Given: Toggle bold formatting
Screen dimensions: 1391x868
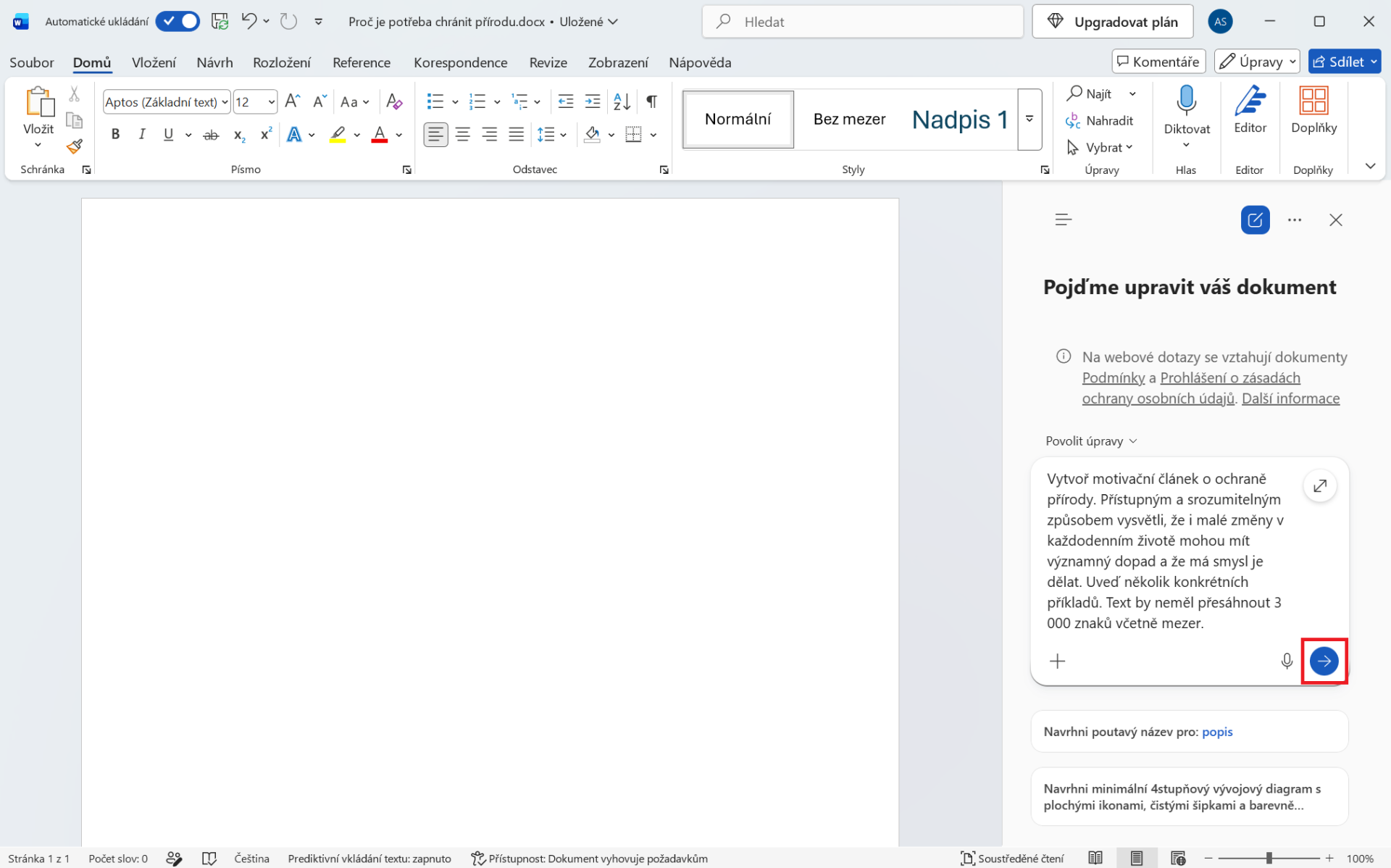Looking at the screenshot, I should (x=115, y=134).
